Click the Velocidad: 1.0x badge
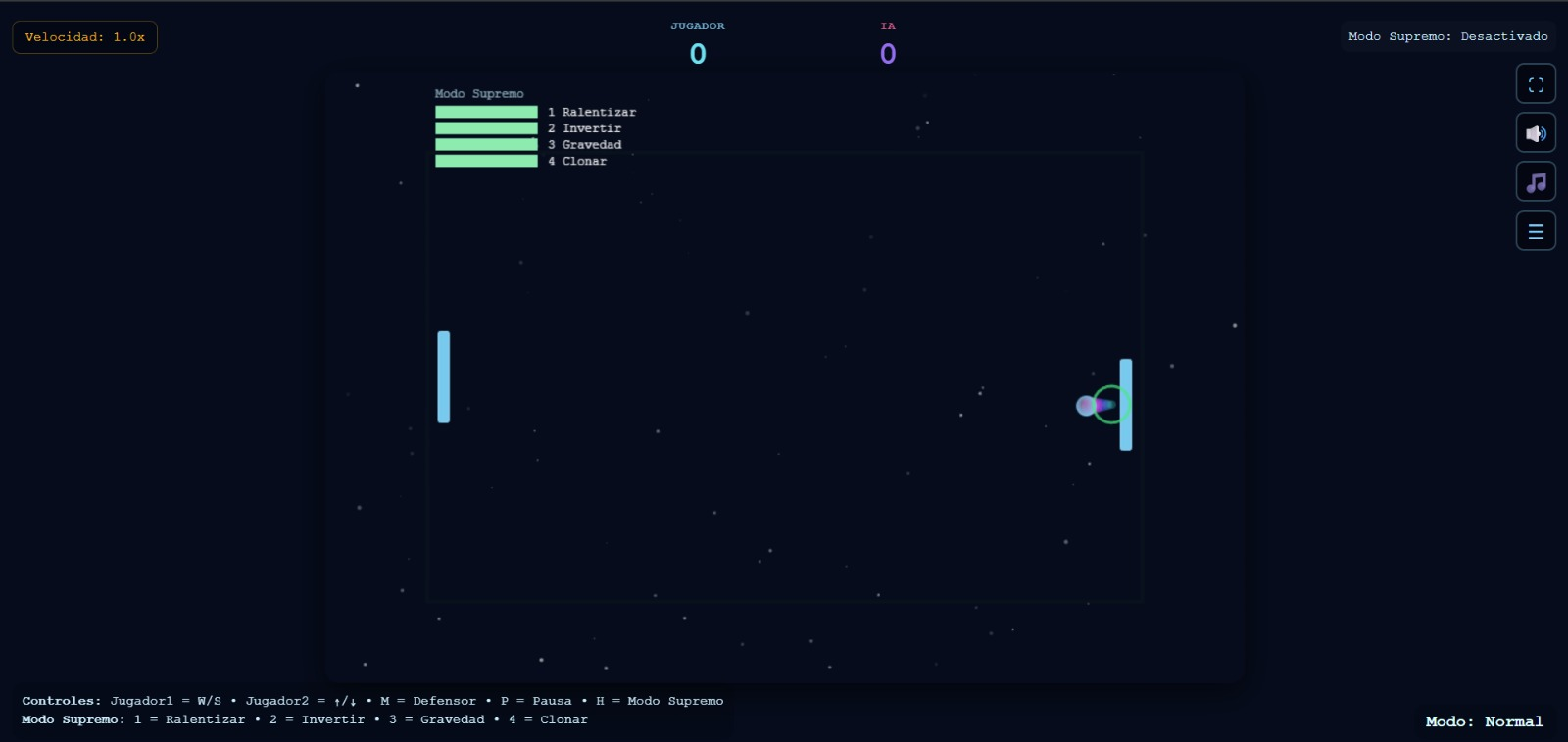Viewport: 1568px width, 742px height. (84, 37)
